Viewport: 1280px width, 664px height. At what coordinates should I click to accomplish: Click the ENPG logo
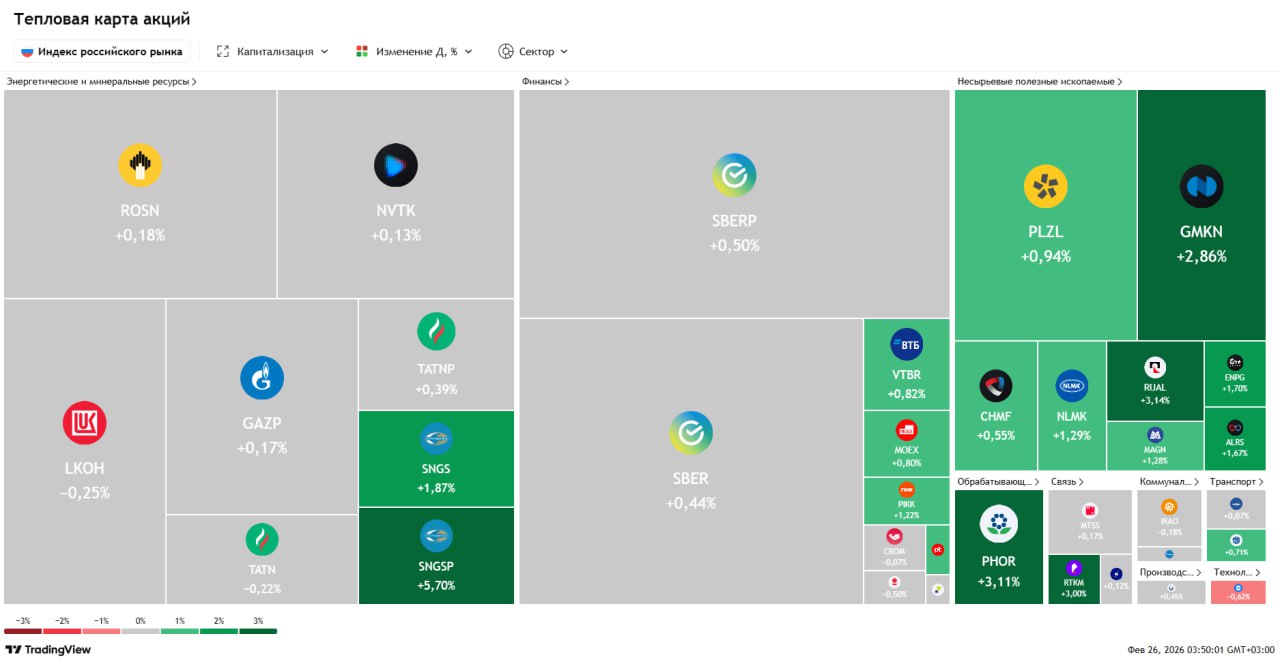(1235, 361)
